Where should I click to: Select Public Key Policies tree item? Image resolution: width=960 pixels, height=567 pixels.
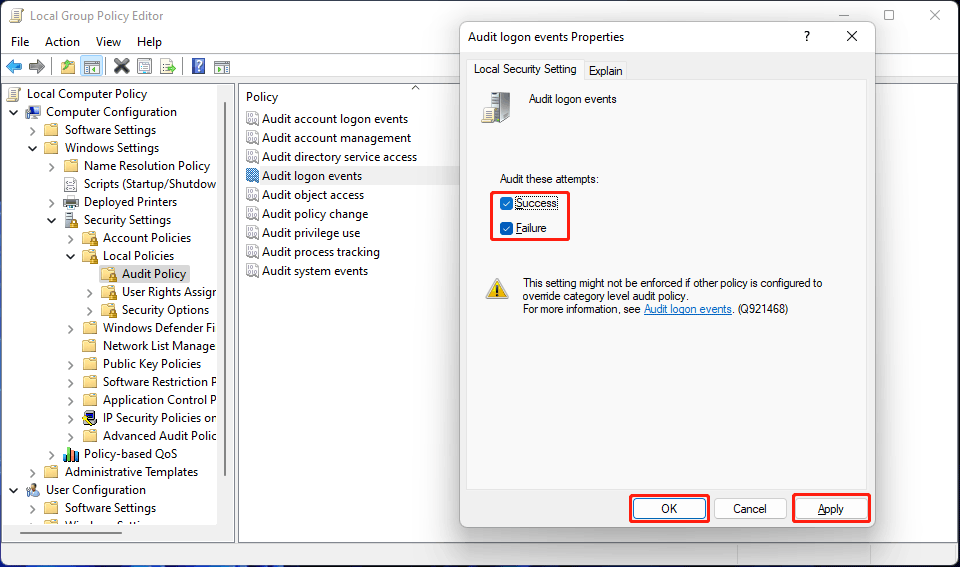(x=151, y=364)
